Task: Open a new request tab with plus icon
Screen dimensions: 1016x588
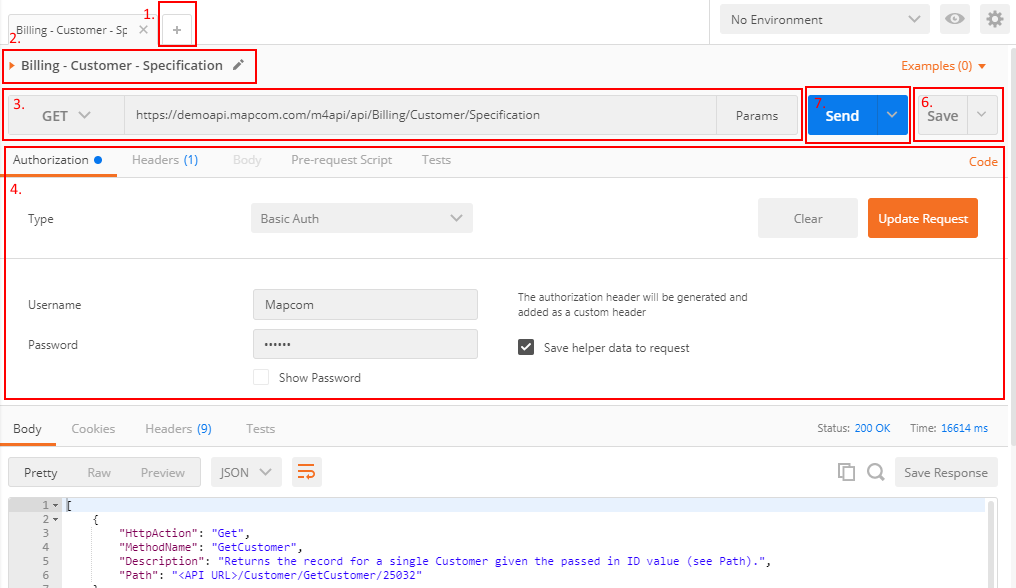Action: pyautogui.click(x=177, y=30)
